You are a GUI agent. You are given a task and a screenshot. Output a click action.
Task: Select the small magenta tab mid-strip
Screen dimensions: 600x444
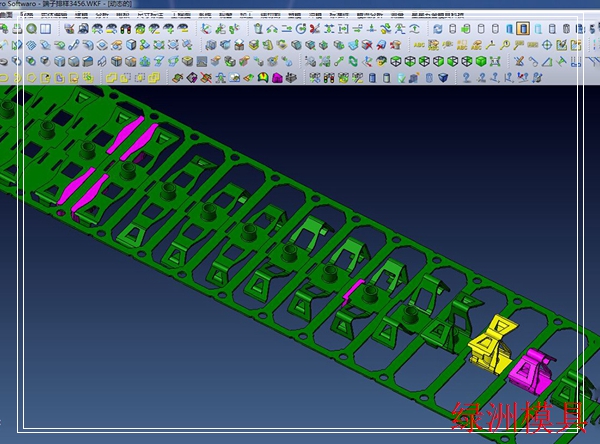coord(352,292)
